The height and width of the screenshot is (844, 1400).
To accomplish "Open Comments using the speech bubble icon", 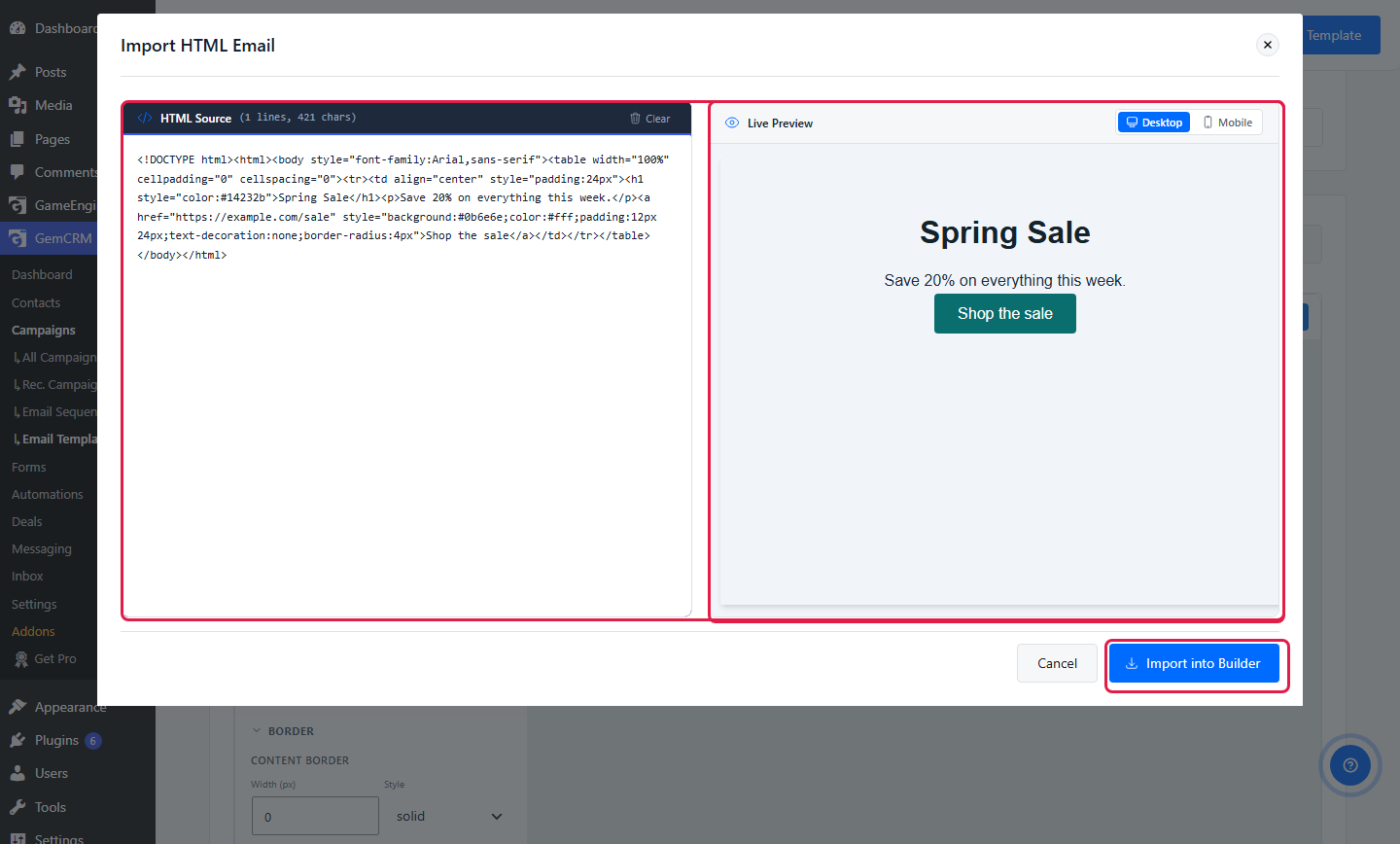I will tap(17, 172).
